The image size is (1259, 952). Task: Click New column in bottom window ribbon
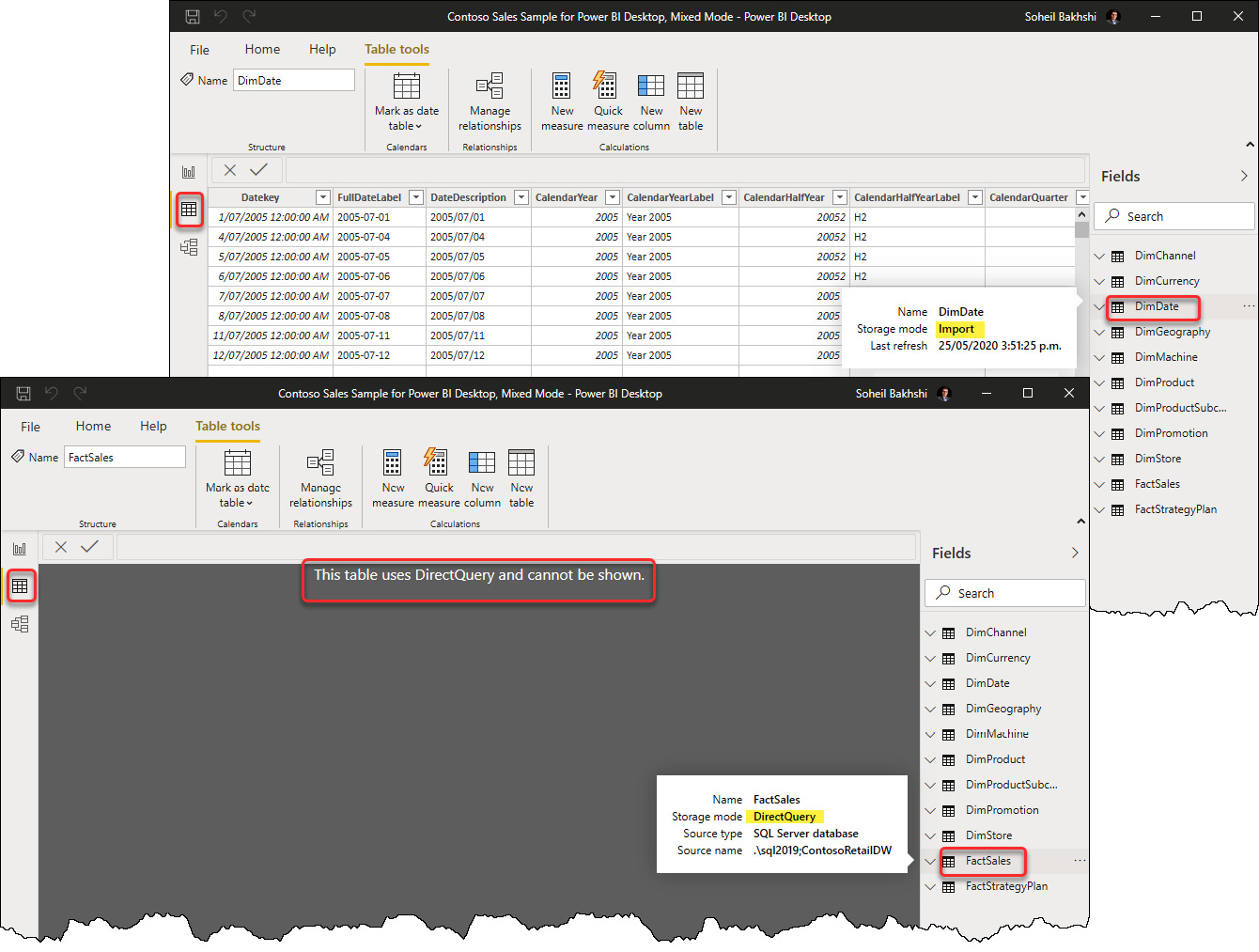(482, 478)
